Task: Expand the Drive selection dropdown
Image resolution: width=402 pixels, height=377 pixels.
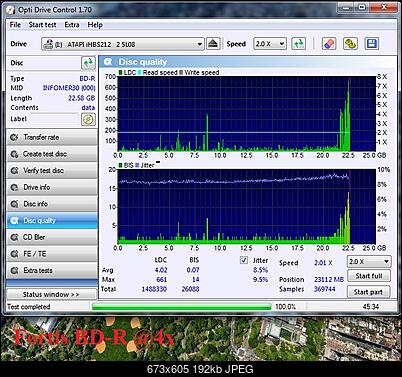Action: click(123, 44)
